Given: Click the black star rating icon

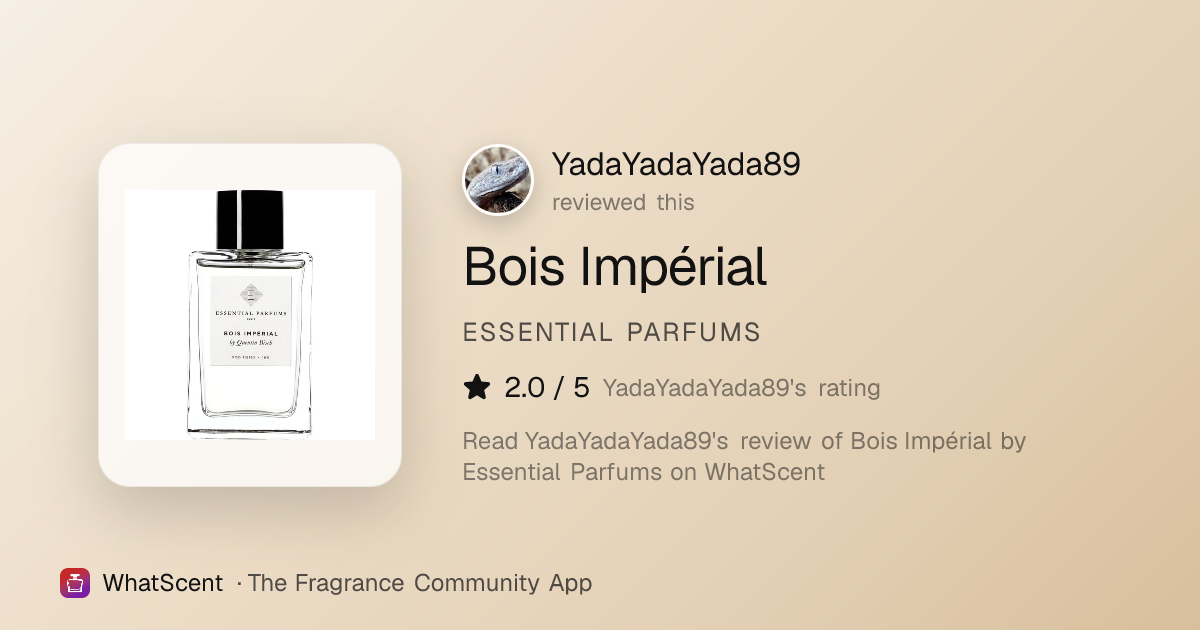Looking at the screenshot, I should pyautogui.click(x=477, y=387).
